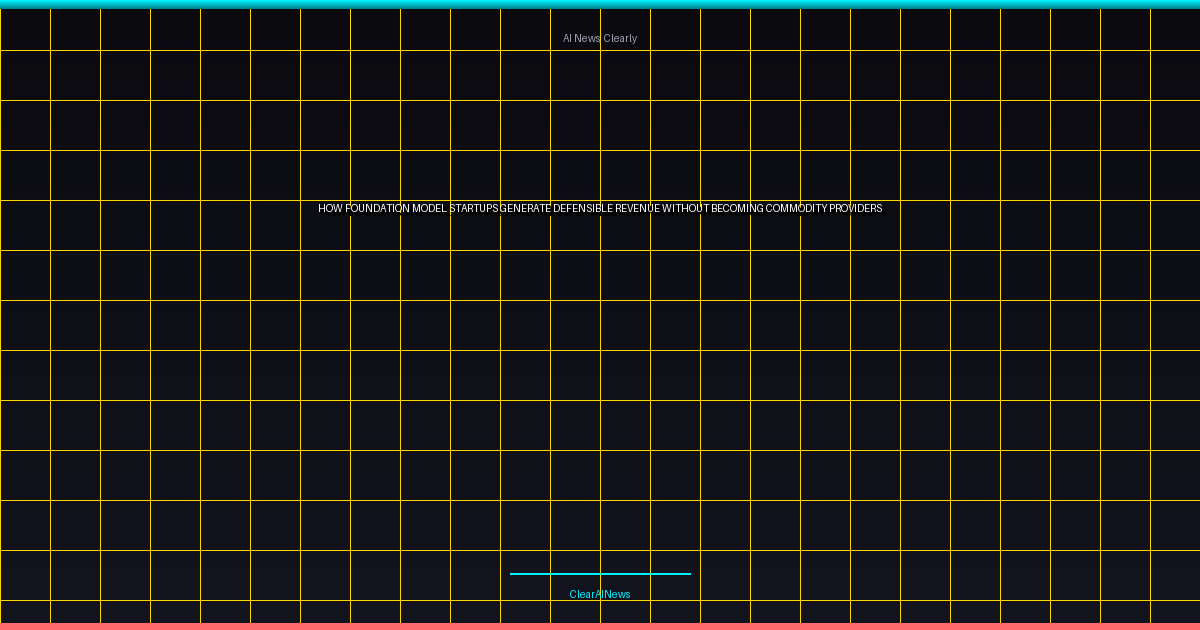Open the ClearAINews link at the bottom
The image size is (1200, 630).
600,594
